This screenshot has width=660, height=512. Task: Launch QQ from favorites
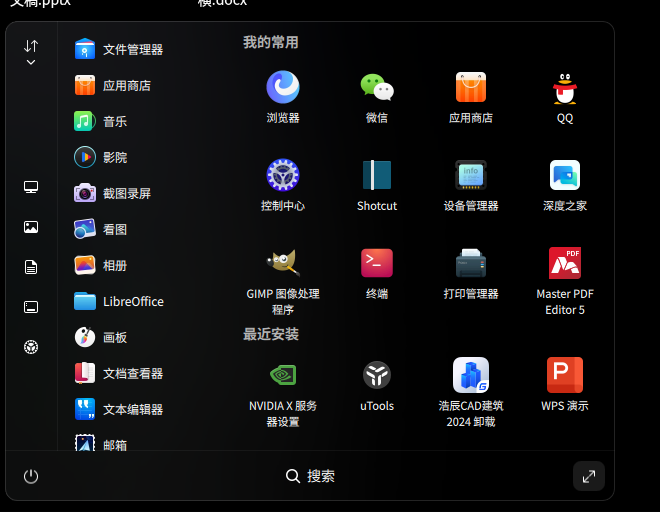pos(564,97)
